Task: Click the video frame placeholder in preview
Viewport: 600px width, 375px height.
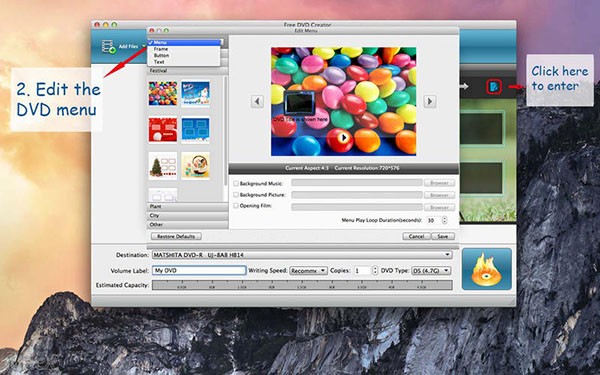Action: pyautogui.click(x=300, y=103)
